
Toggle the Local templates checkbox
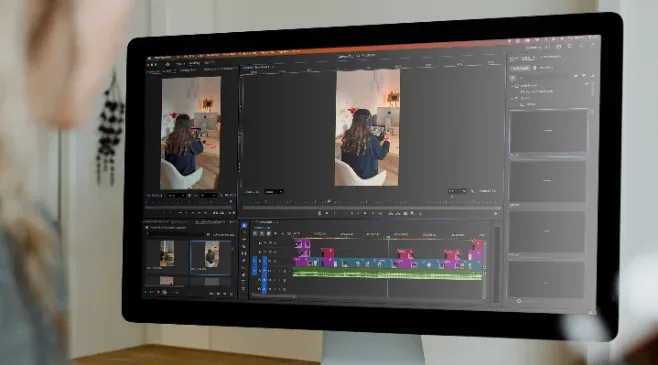tap(517, 86)
